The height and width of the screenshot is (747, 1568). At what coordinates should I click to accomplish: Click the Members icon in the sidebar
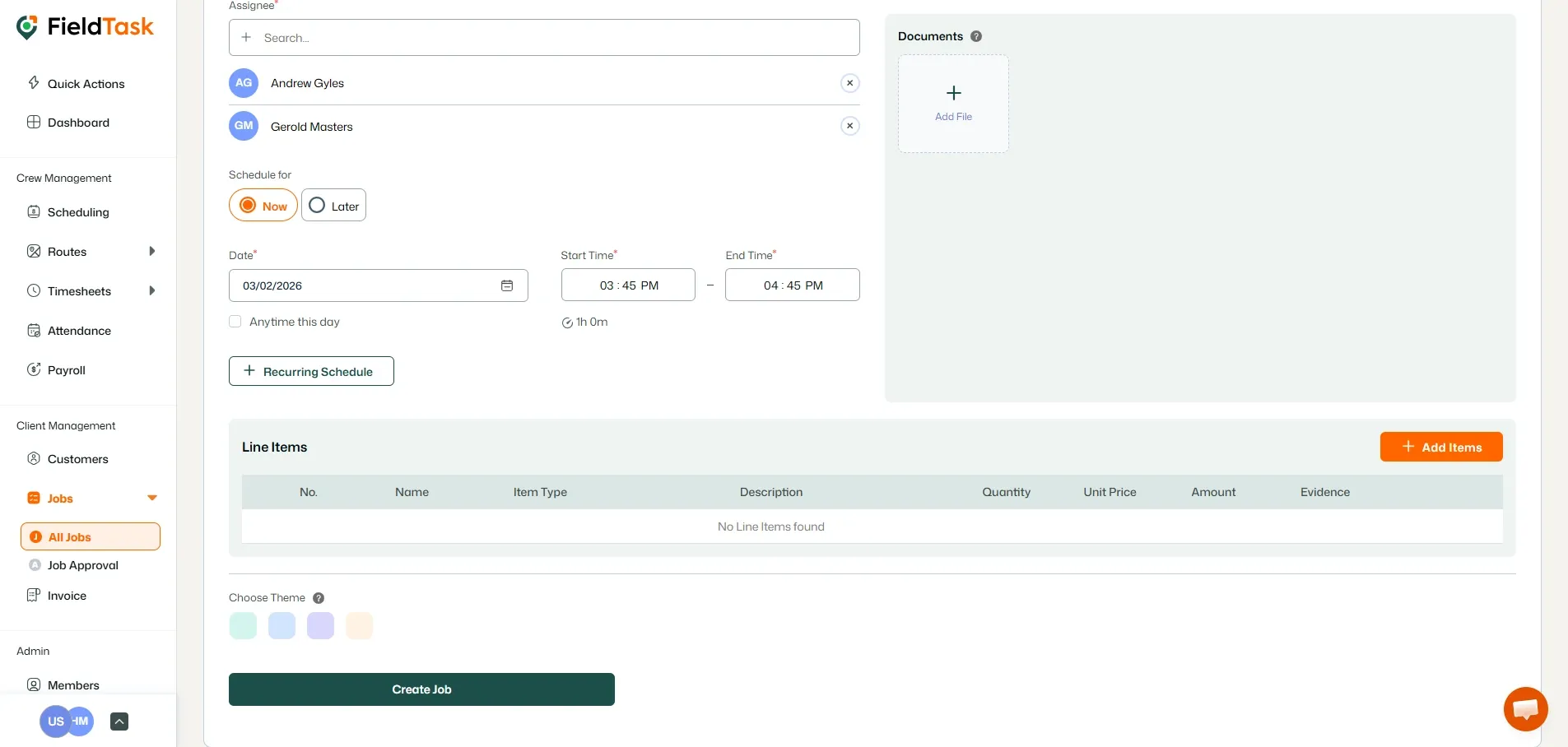pos(34,684)
